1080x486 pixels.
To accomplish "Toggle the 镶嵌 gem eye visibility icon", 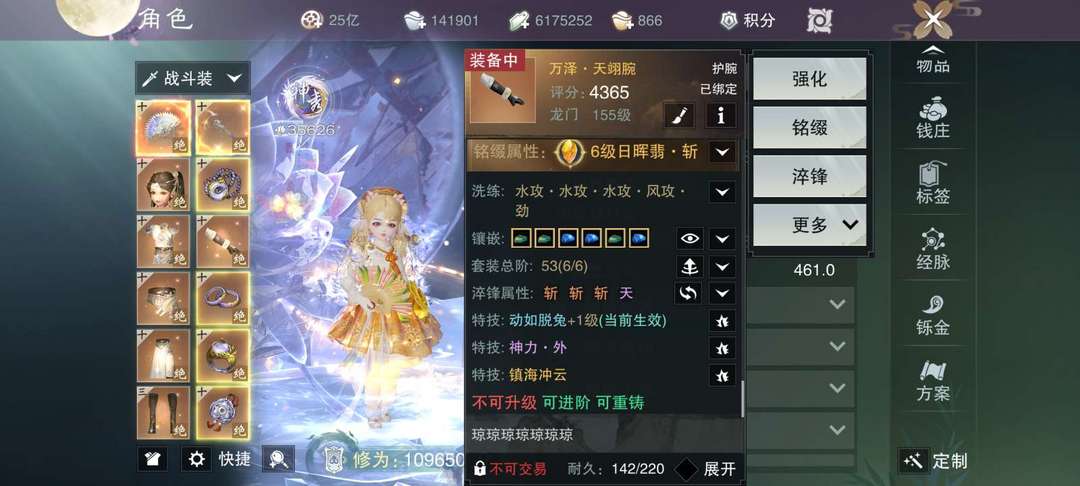I will click(690, 239).
